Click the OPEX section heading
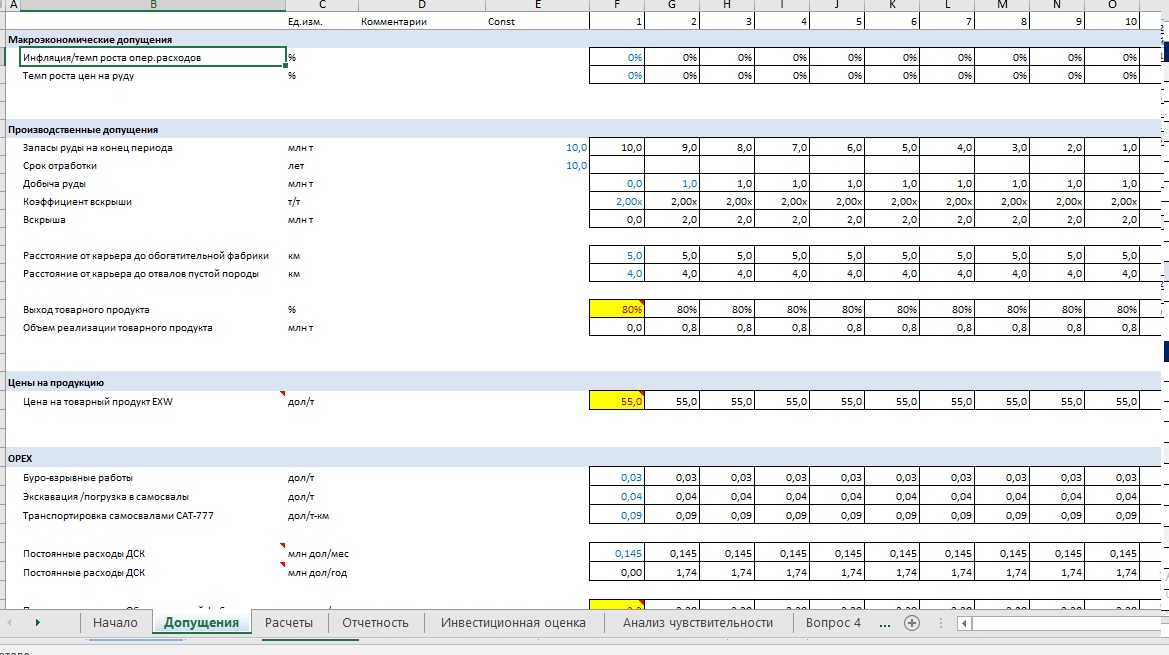Image resolution: width=1169 pixels, height=655 pixels. pos(20,458)
